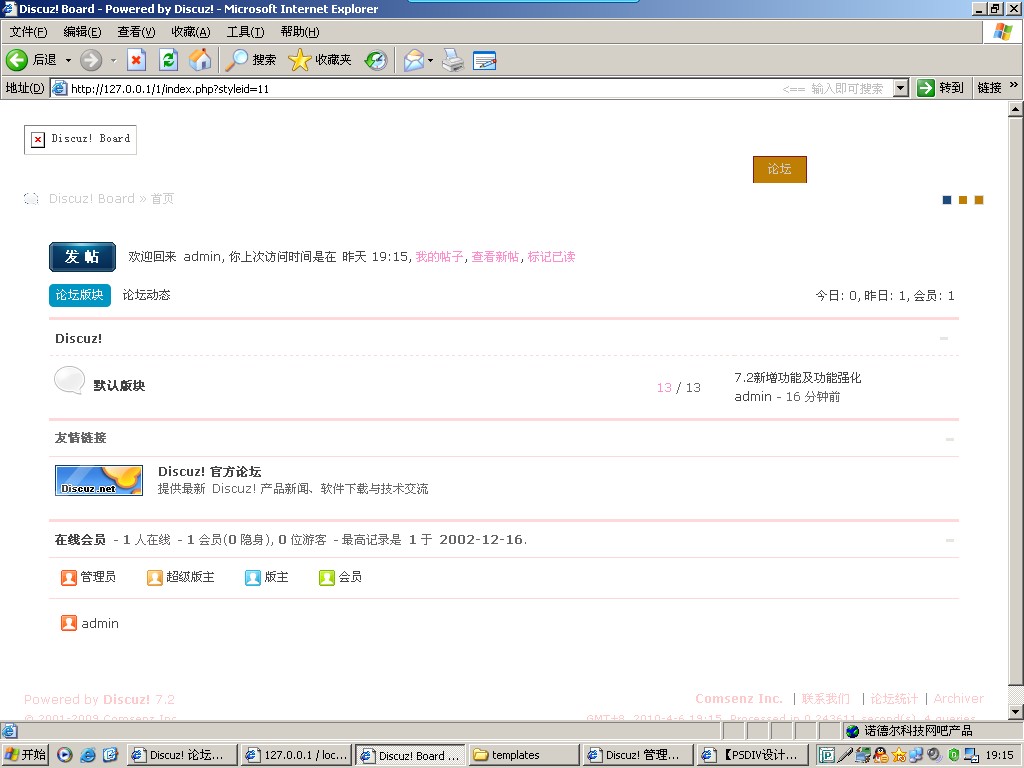Image resolution: width=1024 pixels, height=768 pixels.
Task: Click the QQ penguin tray icon
Action: coord(881,755)
